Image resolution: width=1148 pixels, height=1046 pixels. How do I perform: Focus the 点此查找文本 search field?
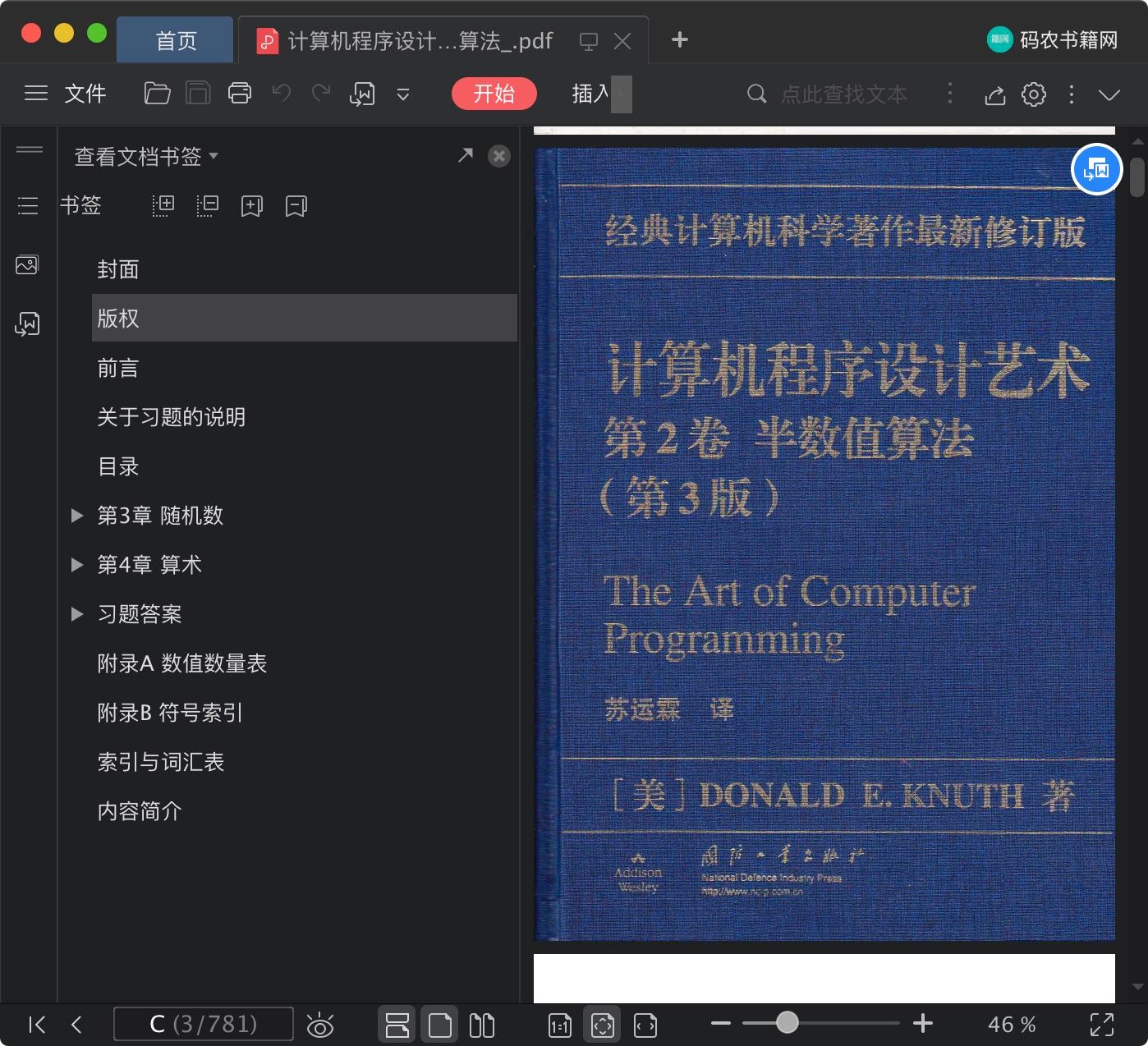[844, 94]
